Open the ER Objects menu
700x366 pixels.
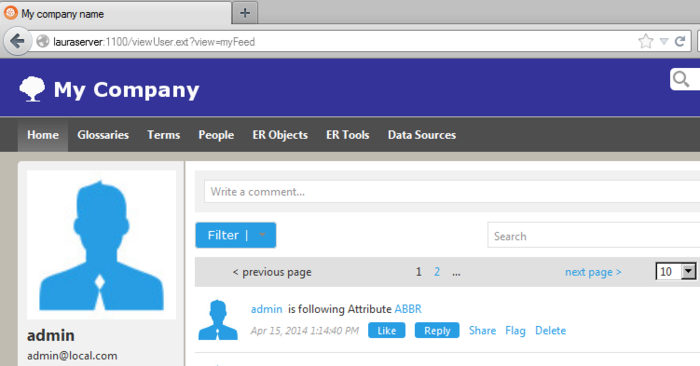click(x=280, y=135)
